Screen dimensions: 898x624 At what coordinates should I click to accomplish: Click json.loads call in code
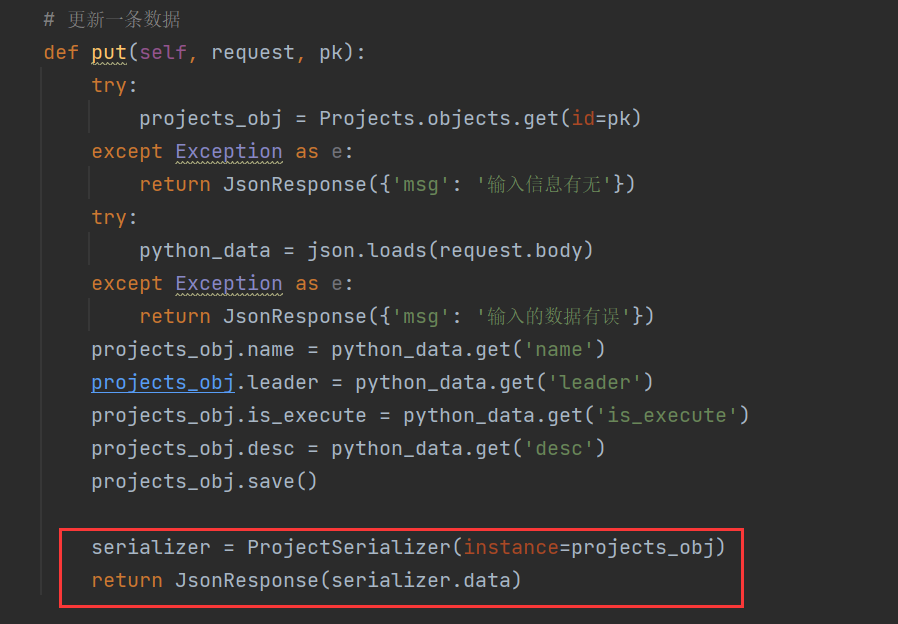tap(367, 251)
